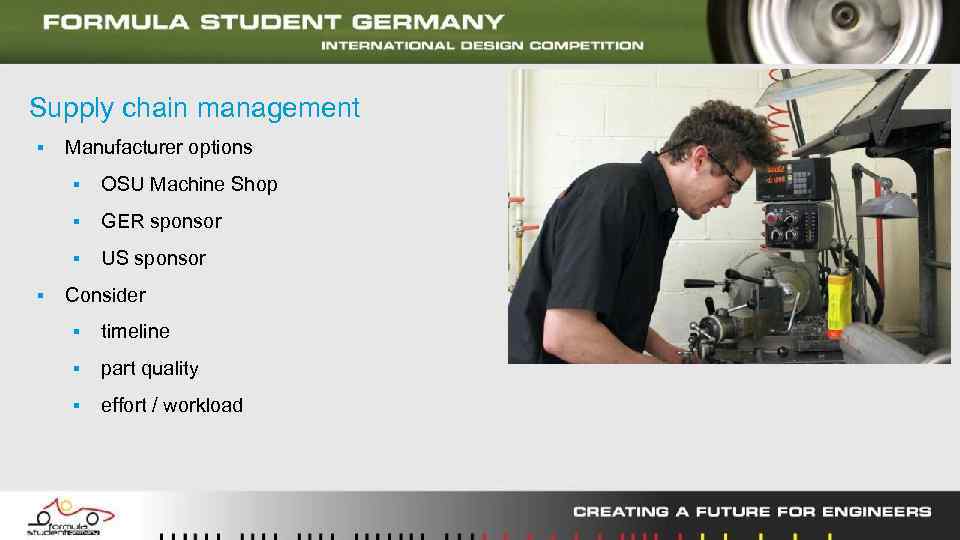Select the 'timeline' bullet text
Viewport: 960px width, 540px height.
coord(135,331)
